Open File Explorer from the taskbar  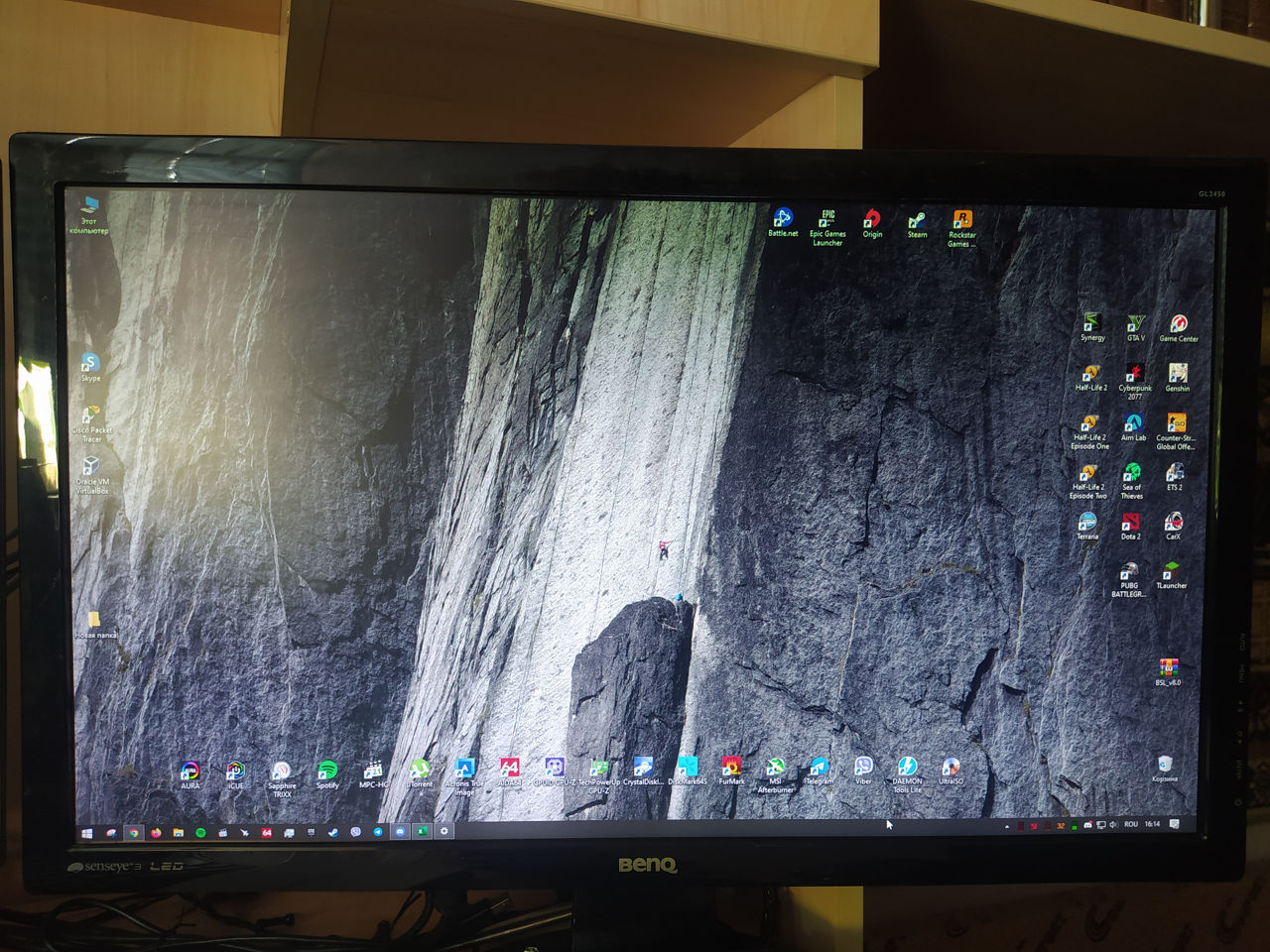point(179,833)
